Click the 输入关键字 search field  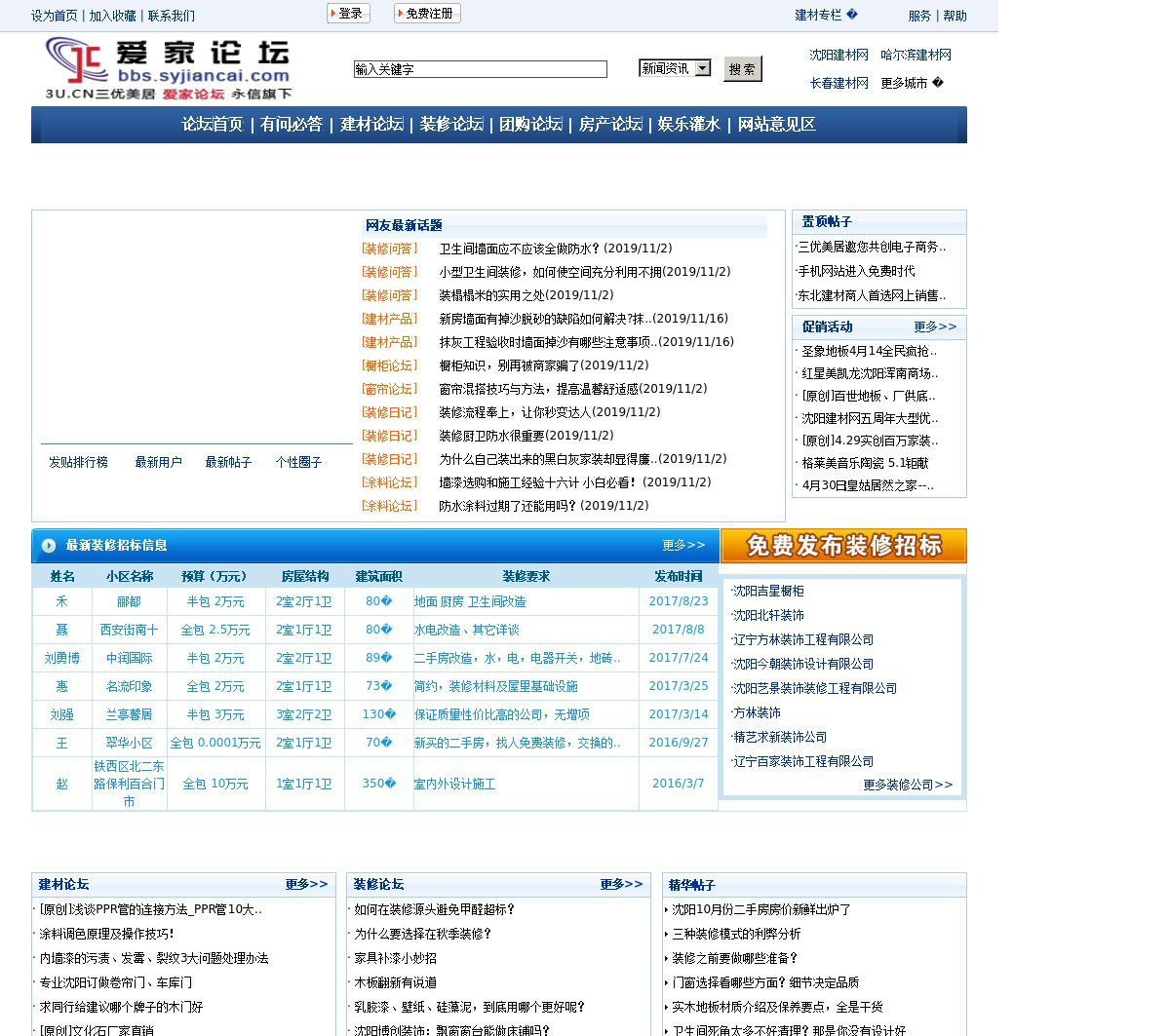click(480, 69)
